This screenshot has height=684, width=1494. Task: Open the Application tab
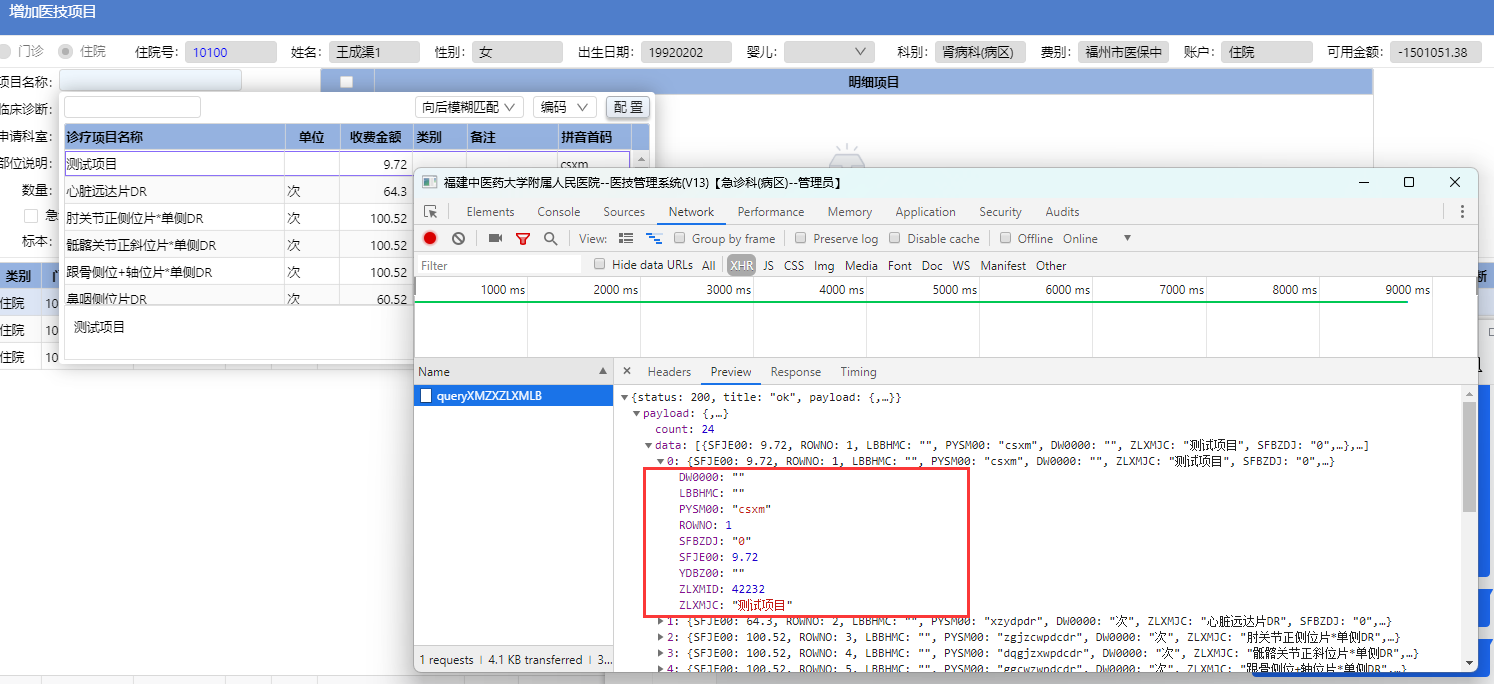pos(925,212)
